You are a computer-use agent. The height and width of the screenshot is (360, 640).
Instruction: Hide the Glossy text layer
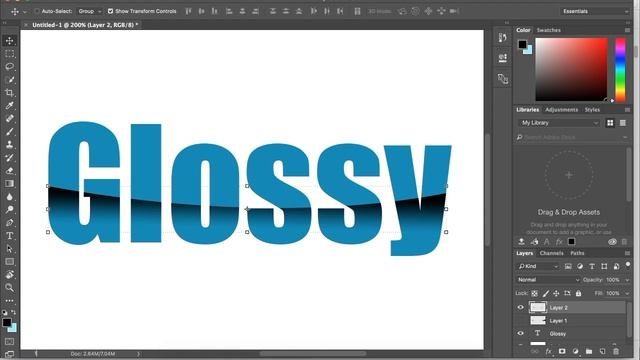pyautogui.click(x=520, y=333)
